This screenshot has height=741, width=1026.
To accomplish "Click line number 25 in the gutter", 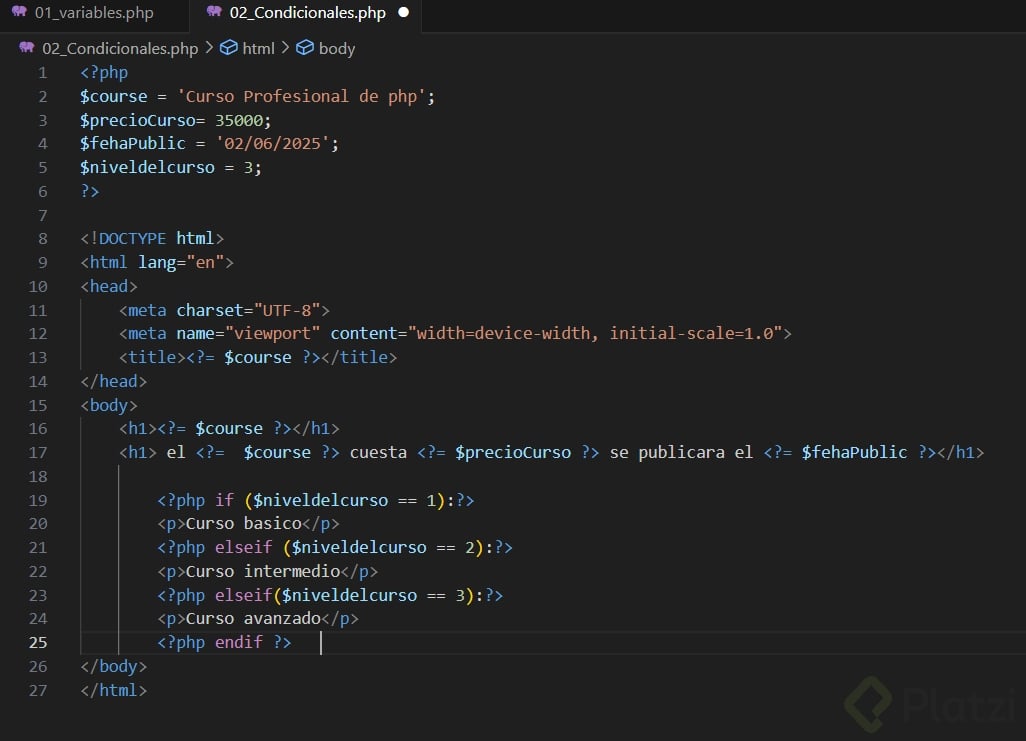I will tap(38, 643).
